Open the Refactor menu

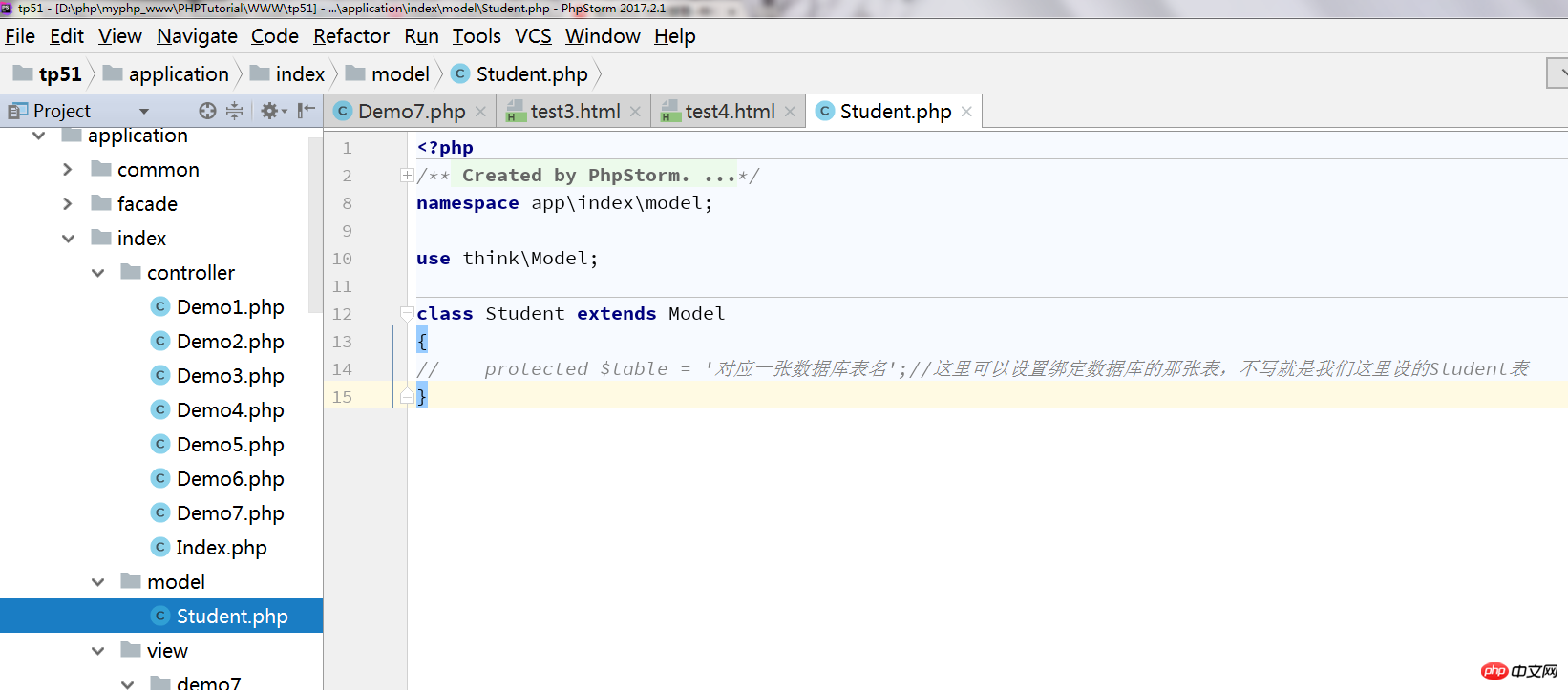pyautogui.click(x=351, y=36)
